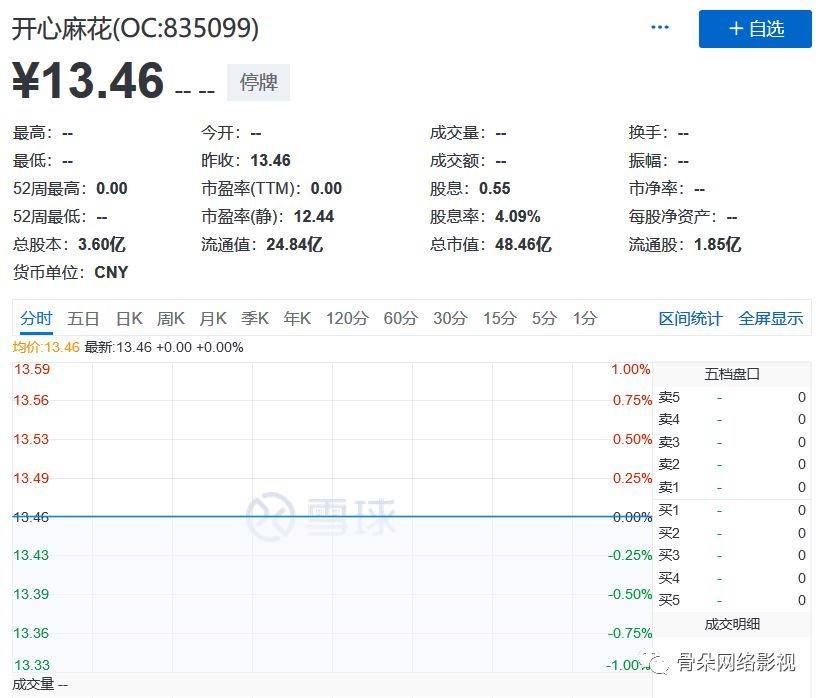Click the 52周最高 0.00 value
The height and width of the screenshot is (698, 822).
pos(112,188)
